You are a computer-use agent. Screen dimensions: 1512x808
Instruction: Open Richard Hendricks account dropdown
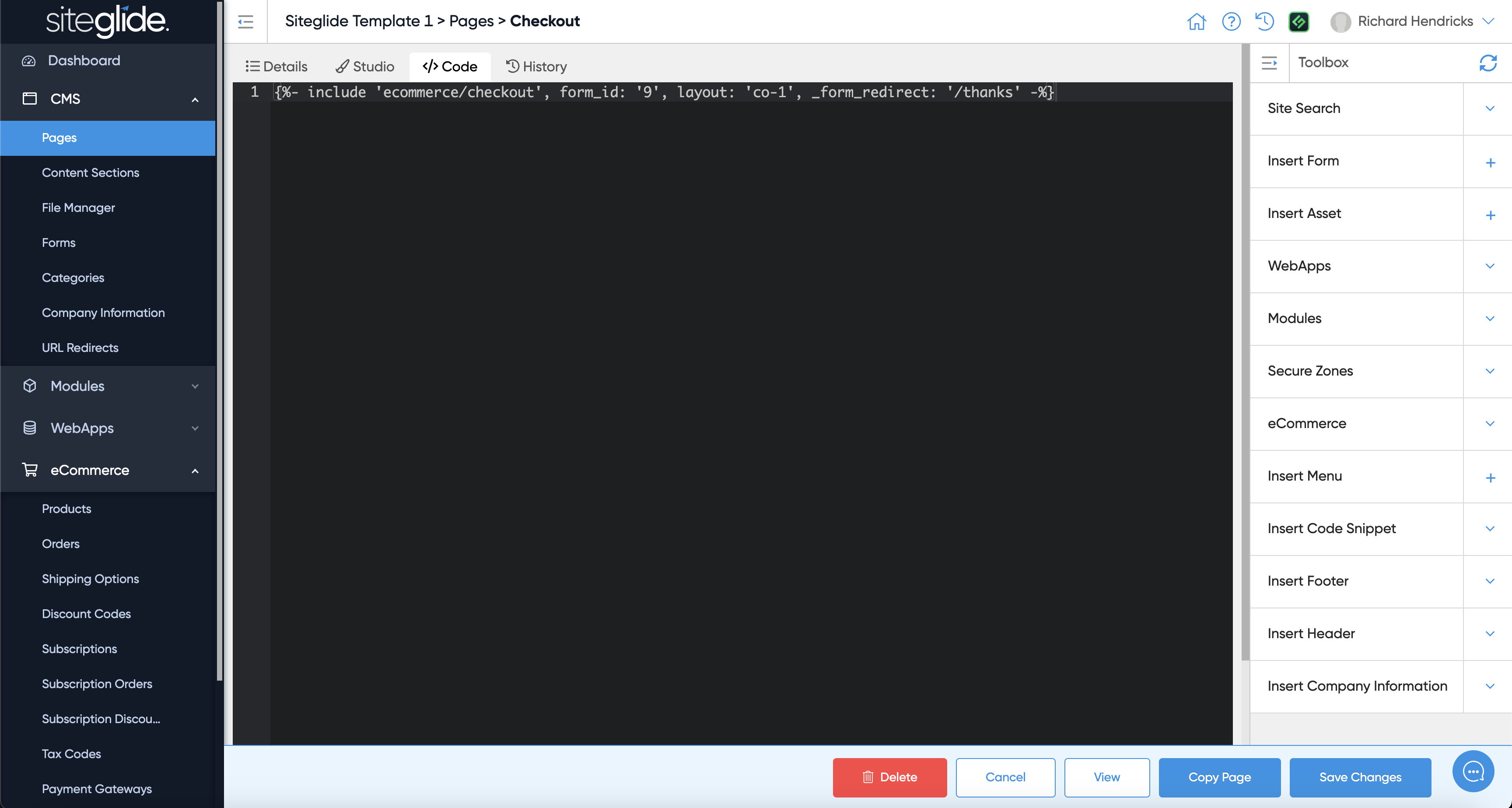click(x=1488, y=22)
